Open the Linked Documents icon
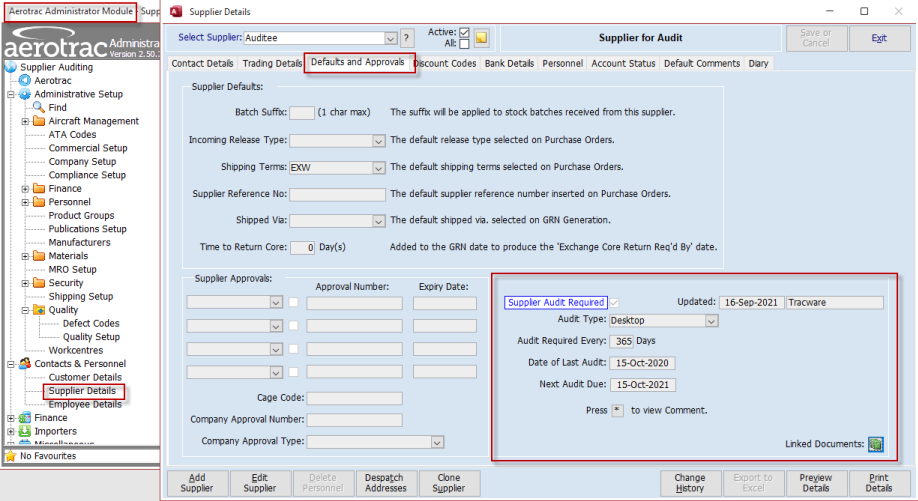This screenshot has width=918, height=501. coord(876,444)
